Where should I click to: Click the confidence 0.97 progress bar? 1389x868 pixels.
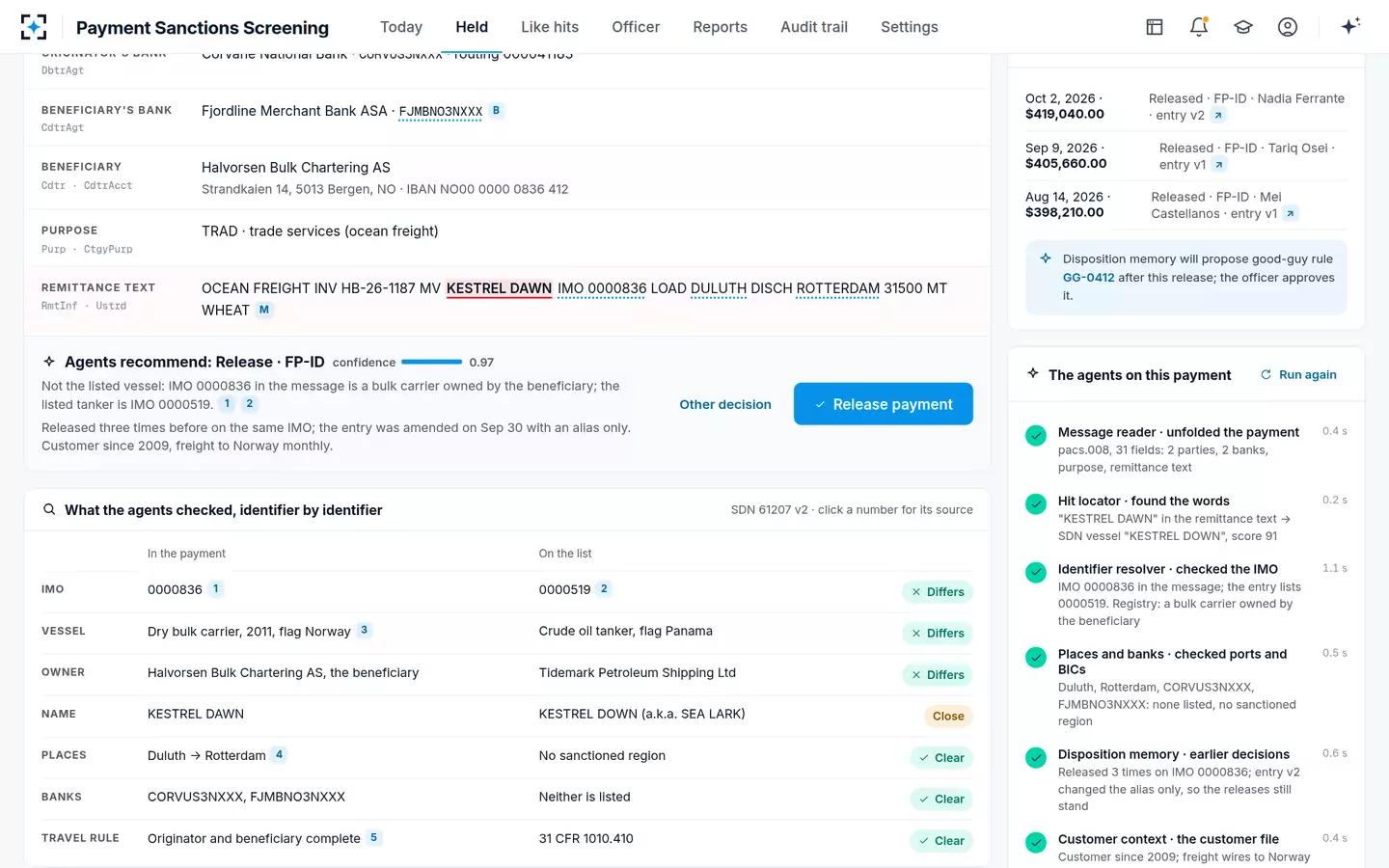[x=431, y=362]
